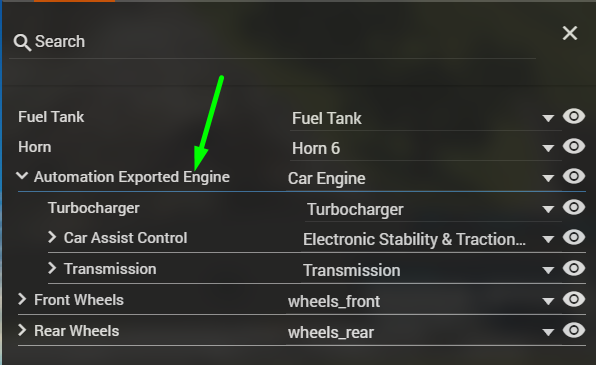Toggle Turbocharger eye icon
Screen dimensions: 596x365
point(574,207)
